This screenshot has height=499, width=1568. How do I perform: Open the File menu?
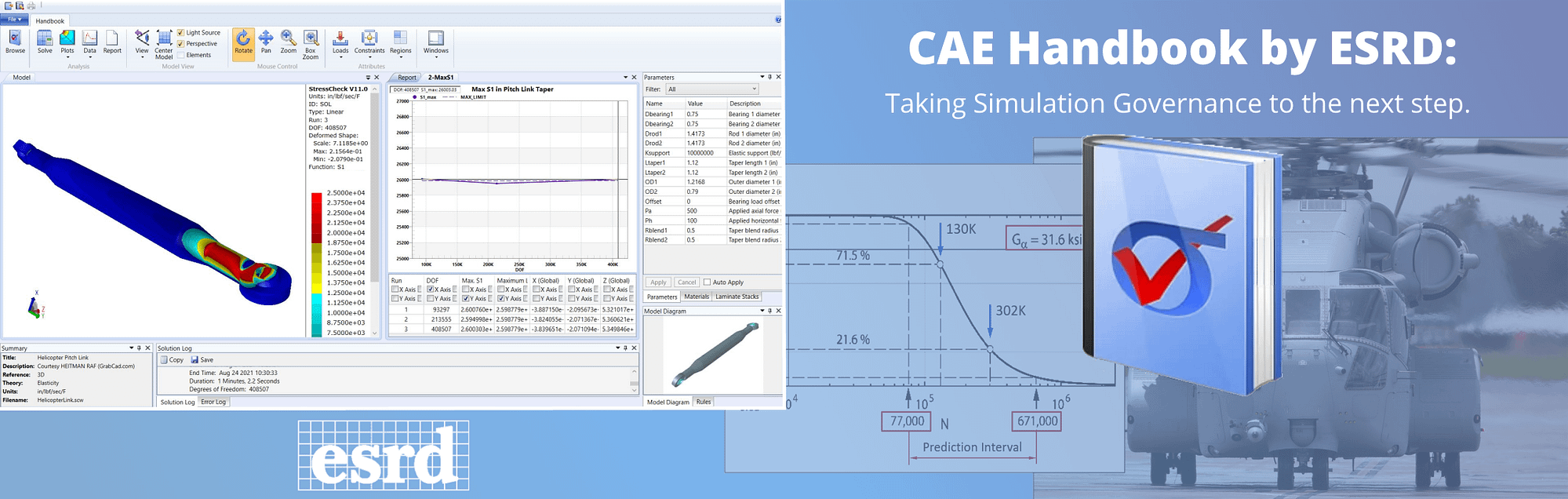(14, 20)
